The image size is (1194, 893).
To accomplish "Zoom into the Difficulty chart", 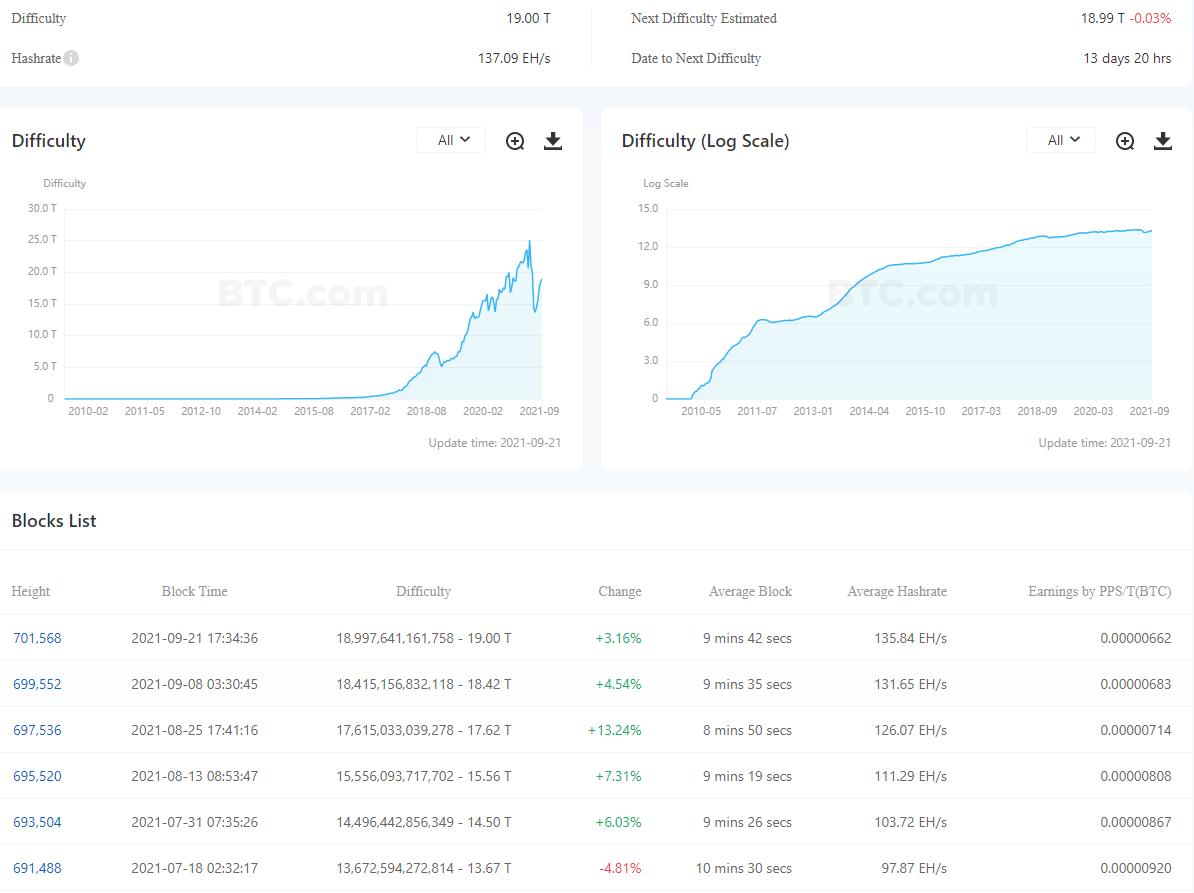I will [515, 141].
